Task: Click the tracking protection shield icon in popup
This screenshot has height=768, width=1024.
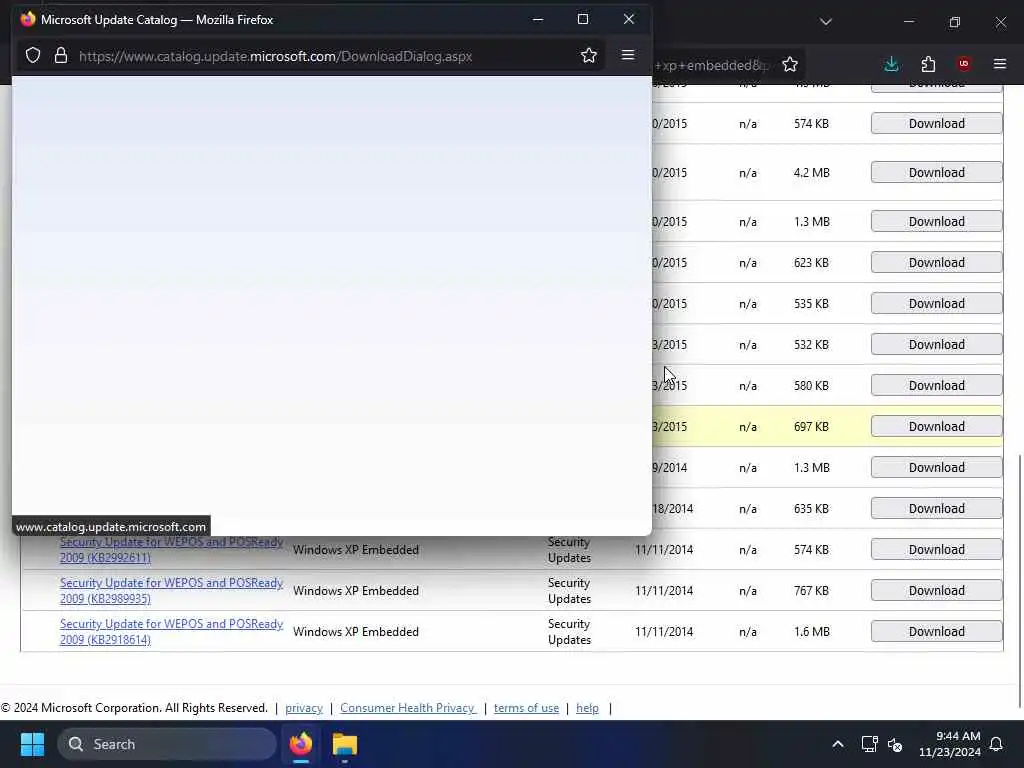Action: pos(33,56)
